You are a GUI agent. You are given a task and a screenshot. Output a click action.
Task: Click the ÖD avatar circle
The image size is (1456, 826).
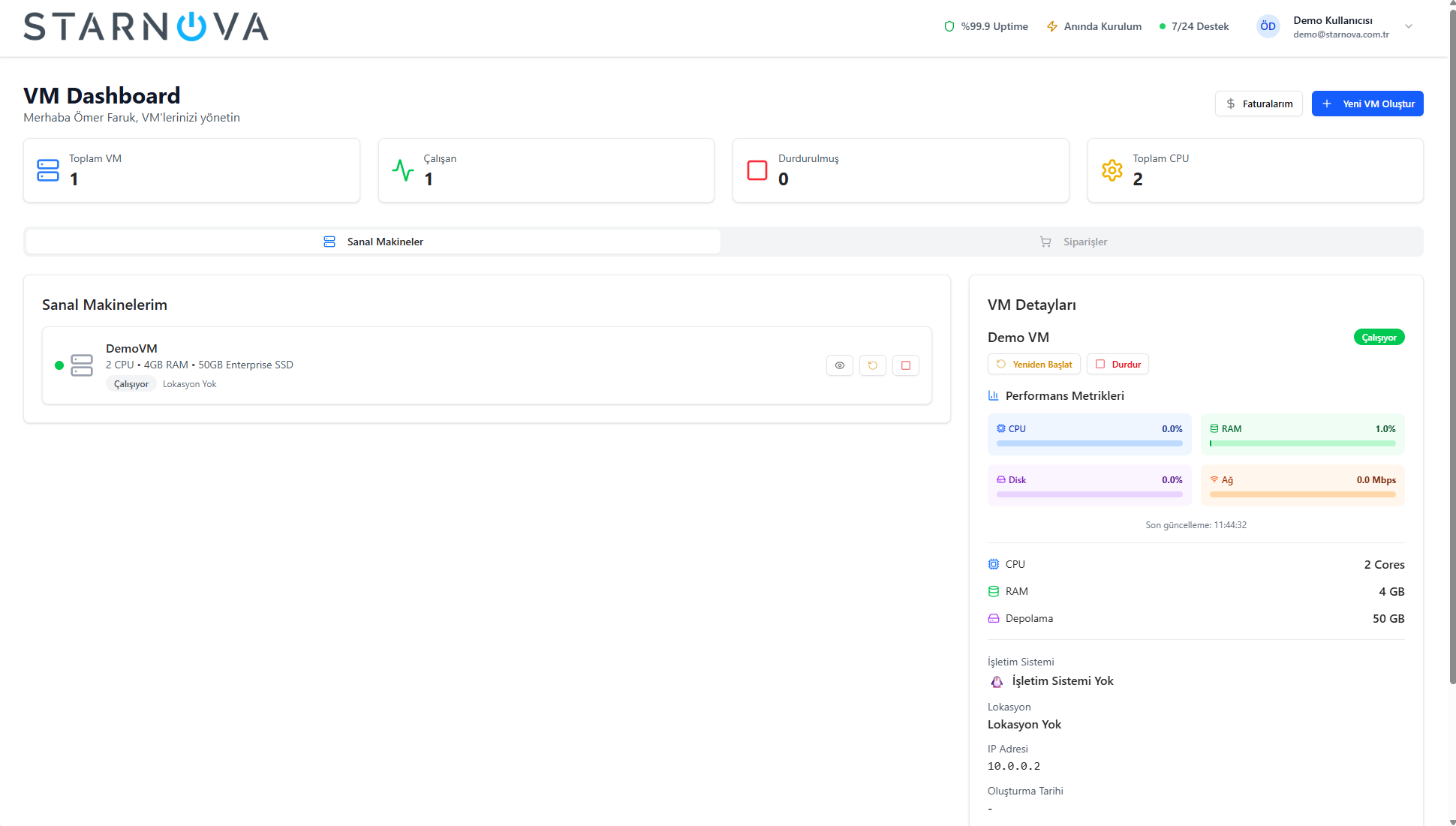pos(1268,26)
